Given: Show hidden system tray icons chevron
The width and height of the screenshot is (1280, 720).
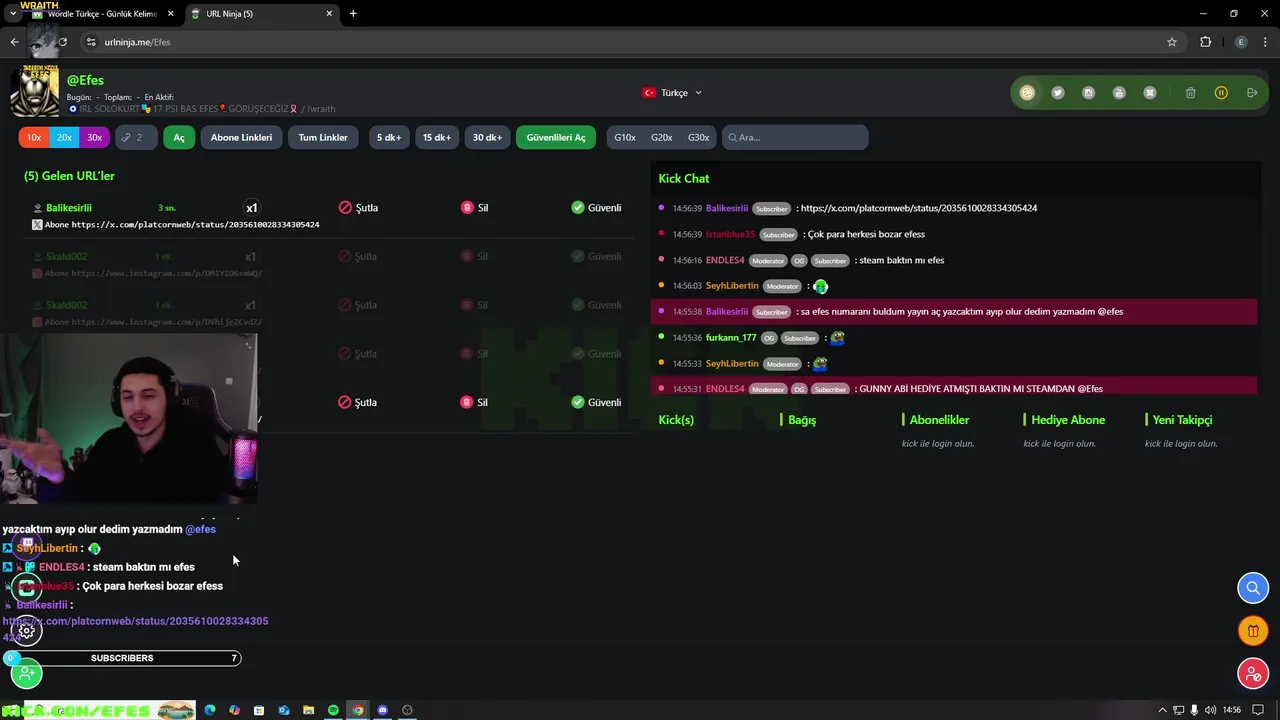Looking at the screenshot, I should 1162,710.
